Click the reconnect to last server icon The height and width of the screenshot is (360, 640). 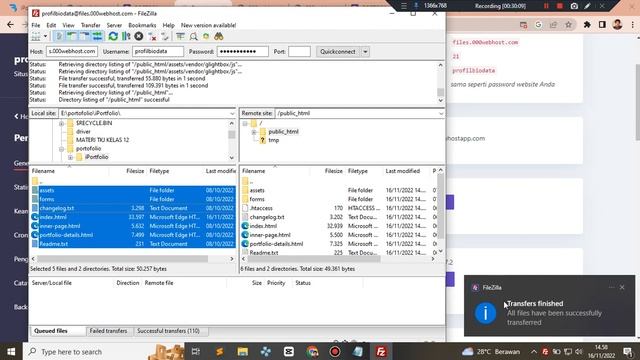[165, 36]
